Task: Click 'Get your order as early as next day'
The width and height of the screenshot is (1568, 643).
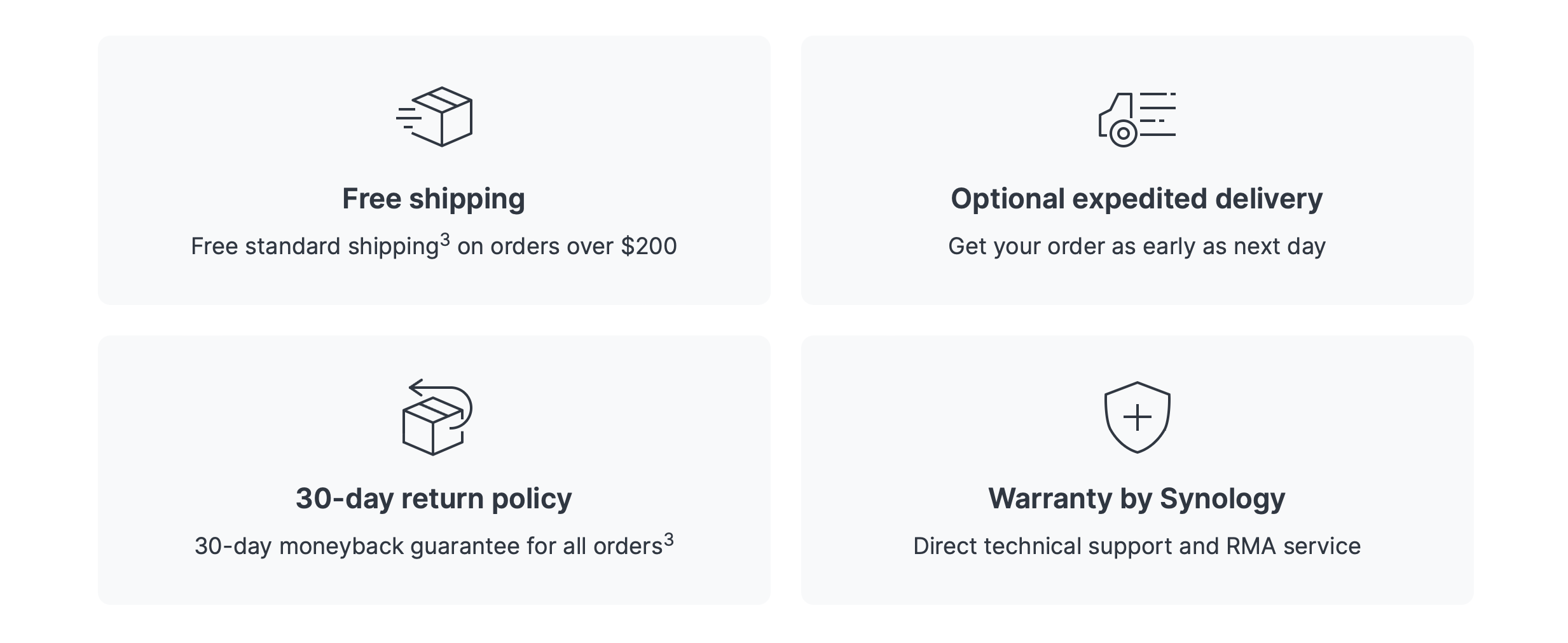Action: pyautogui.click(x=1137, y=247)
